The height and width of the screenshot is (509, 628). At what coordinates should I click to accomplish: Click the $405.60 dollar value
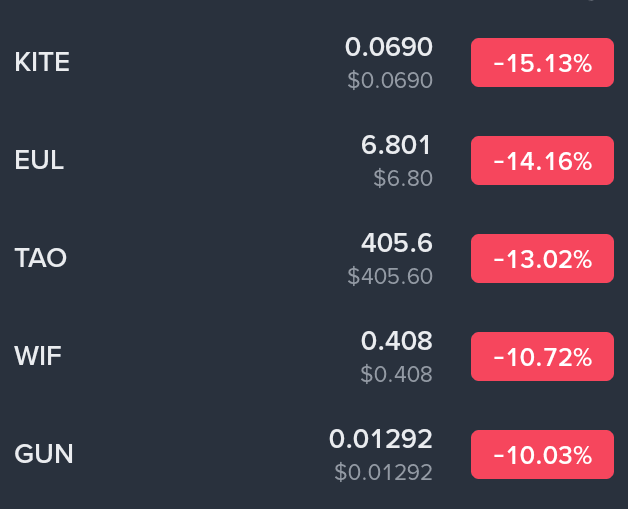click(x=390, y=276)
